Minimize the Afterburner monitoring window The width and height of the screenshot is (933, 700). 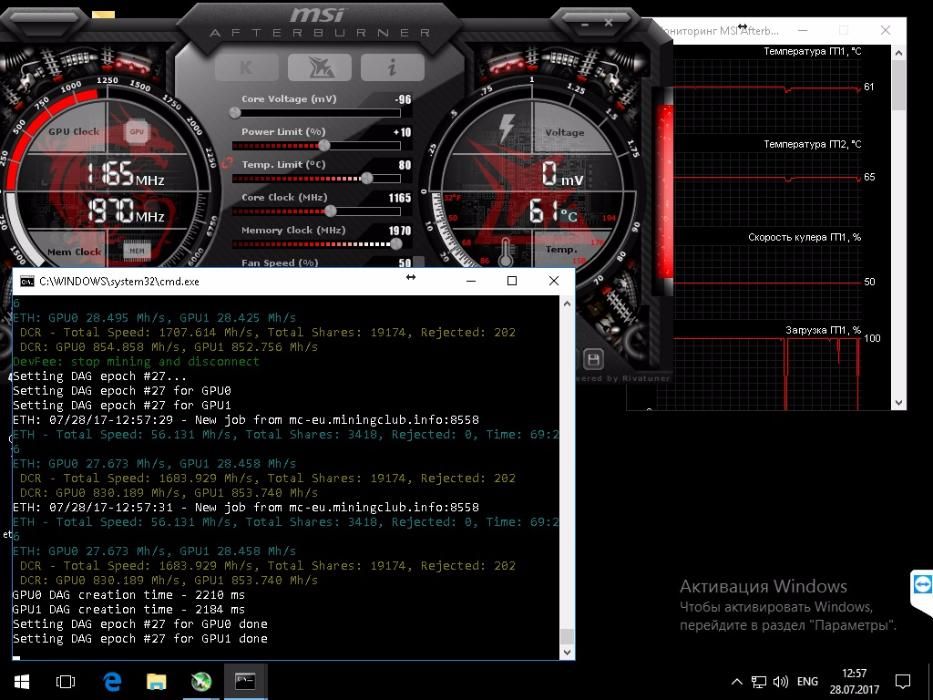(x=803, y=30)
